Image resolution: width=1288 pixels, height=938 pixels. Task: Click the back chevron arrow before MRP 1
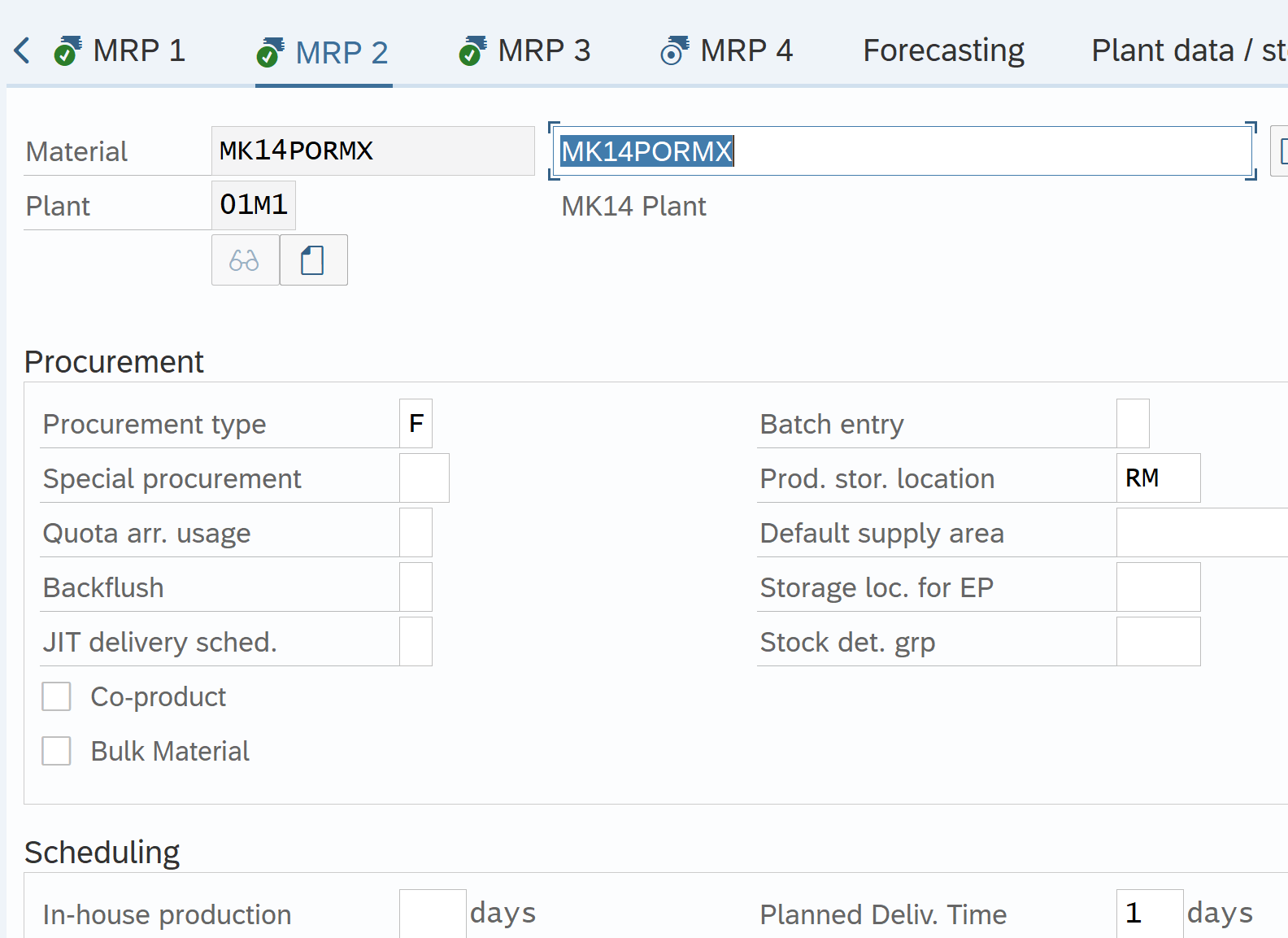[22, 50]
